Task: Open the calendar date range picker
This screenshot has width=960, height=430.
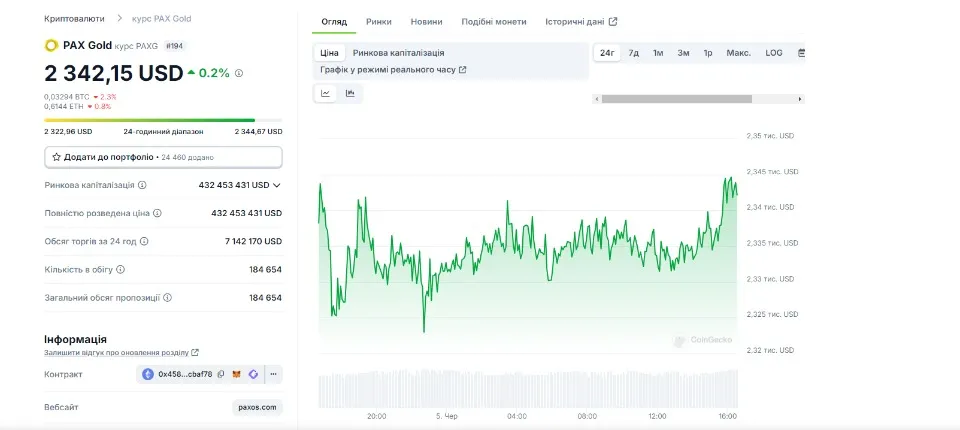Action: (x=801, y=53)
